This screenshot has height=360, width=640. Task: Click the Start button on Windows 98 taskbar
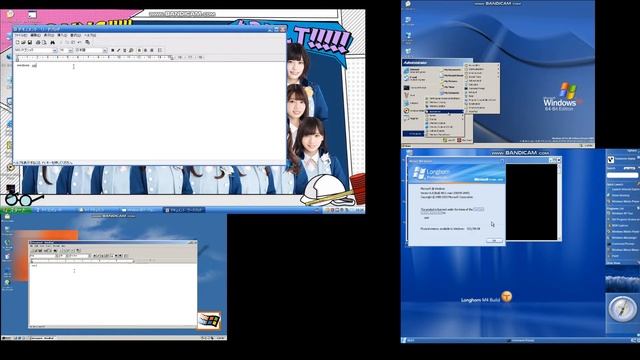(6, 338)
